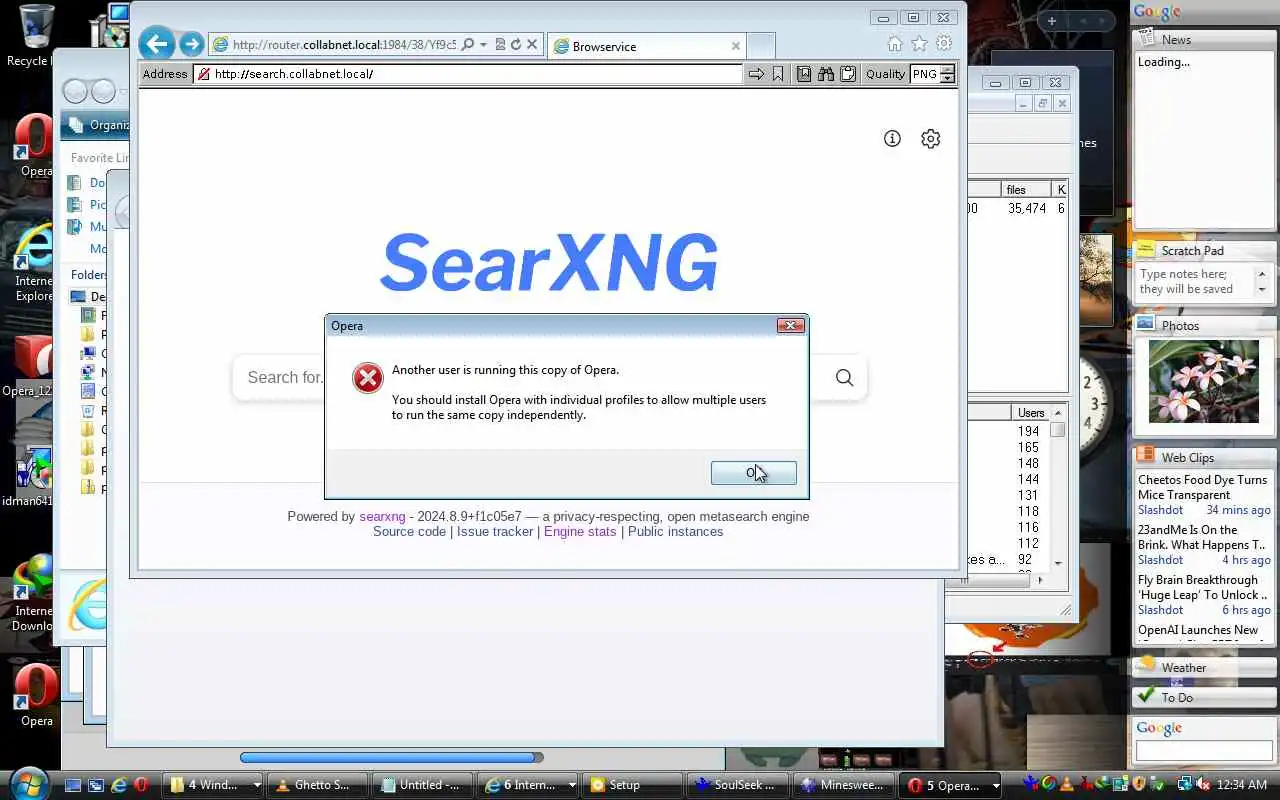The width and height of the screenshot is (1280, 800).
Task: Click the files column header
Action: [1026, 190]
